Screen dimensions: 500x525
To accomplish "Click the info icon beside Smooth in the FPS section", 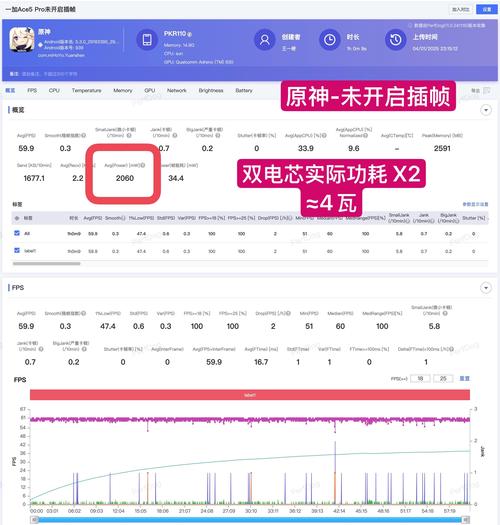I will pyautogui.click(x=84, y=313).
